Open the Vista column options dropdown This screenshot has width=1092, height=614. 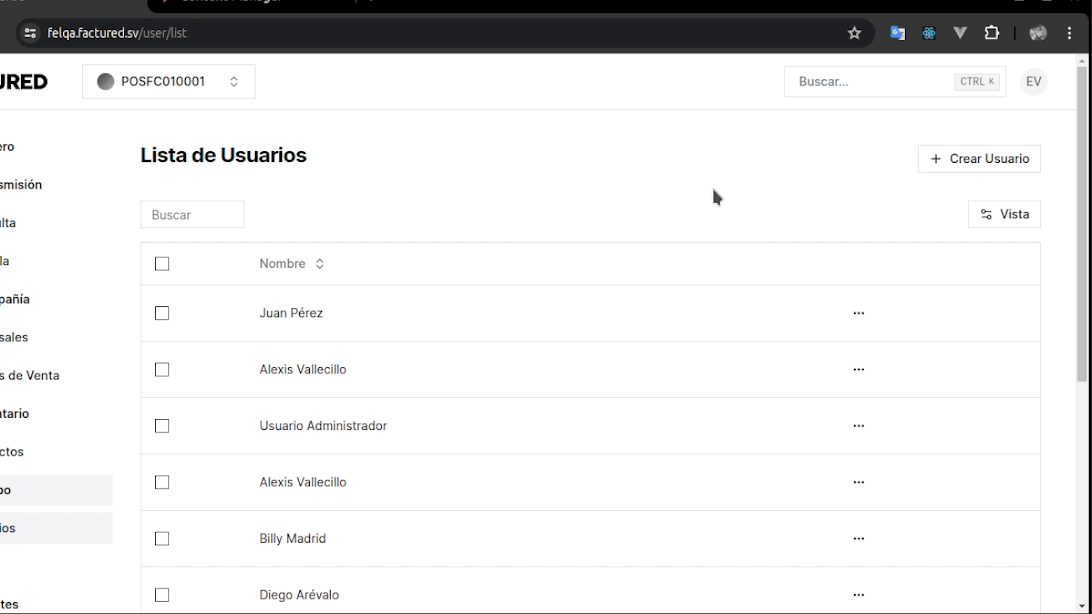pos(1004,214)
